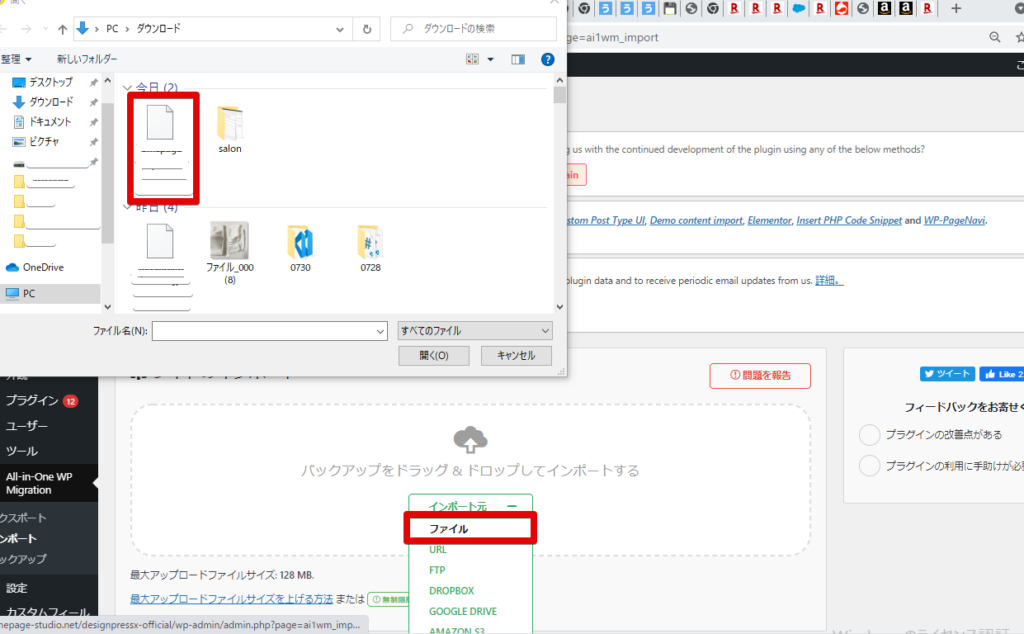Click the 問題を報告 button
This screenshot has width=1024, height=634.
[760, 375]
